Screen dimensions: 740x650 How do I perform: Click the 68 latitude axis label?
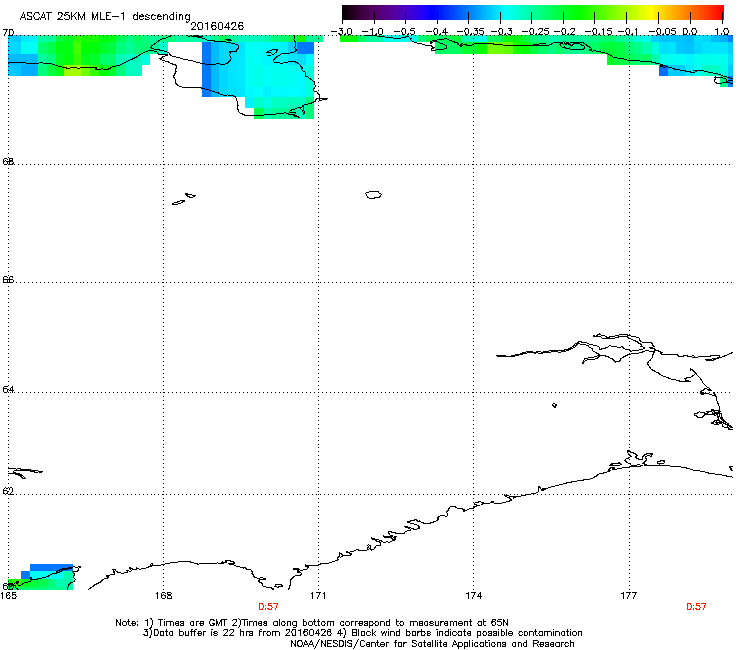click(8, 161)
